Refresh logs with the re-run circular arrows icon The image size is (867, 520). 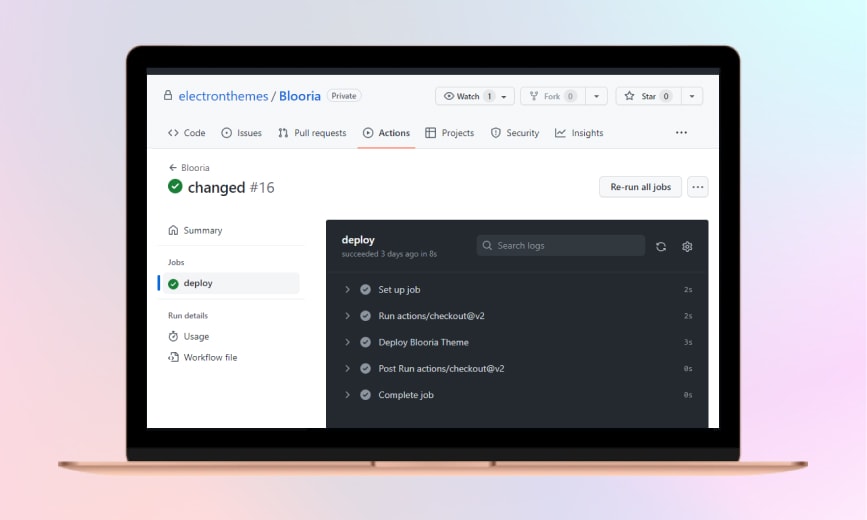(x=661, y=247)
